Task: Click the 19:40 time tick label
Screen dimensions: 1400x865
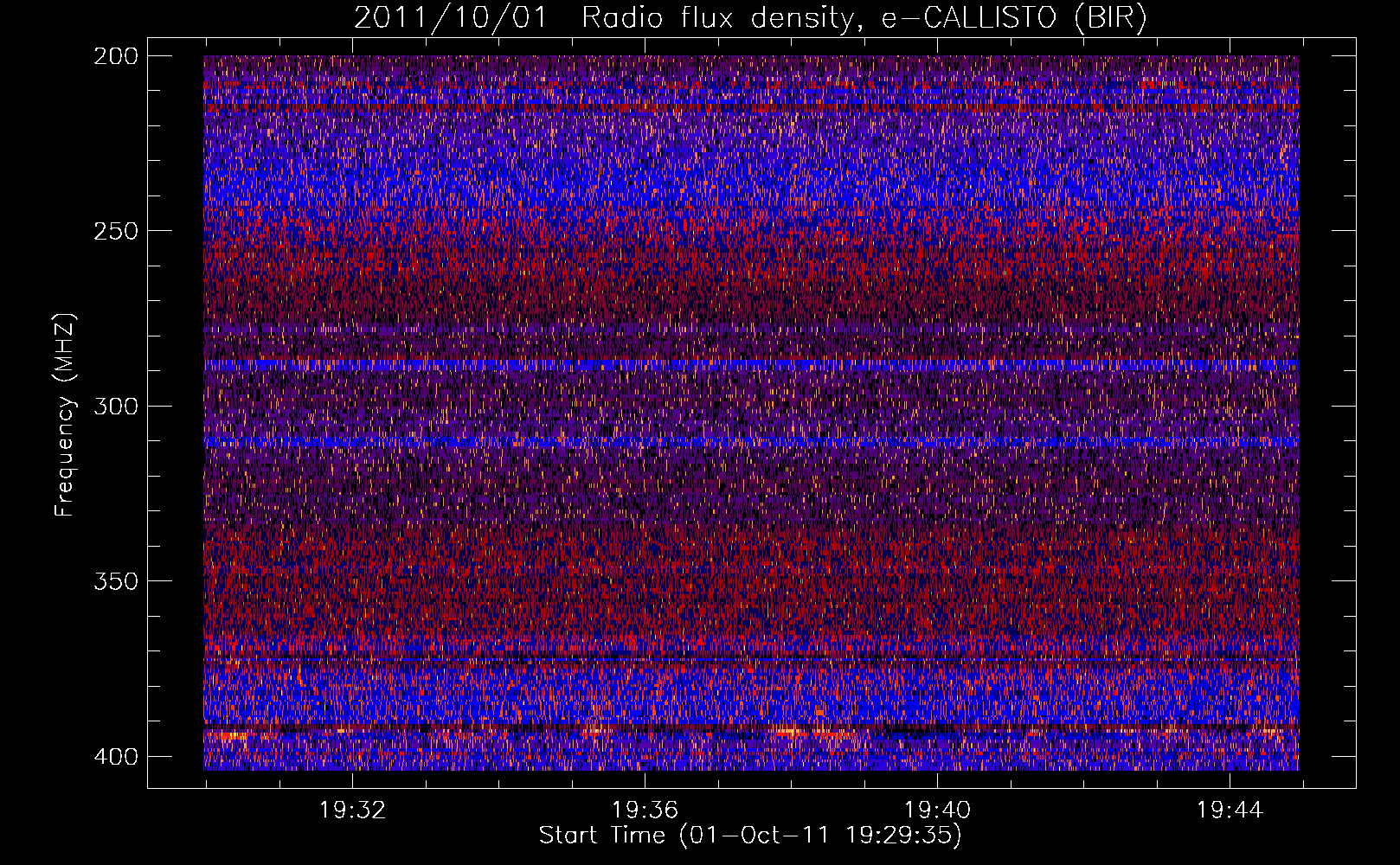Action: 937,811
